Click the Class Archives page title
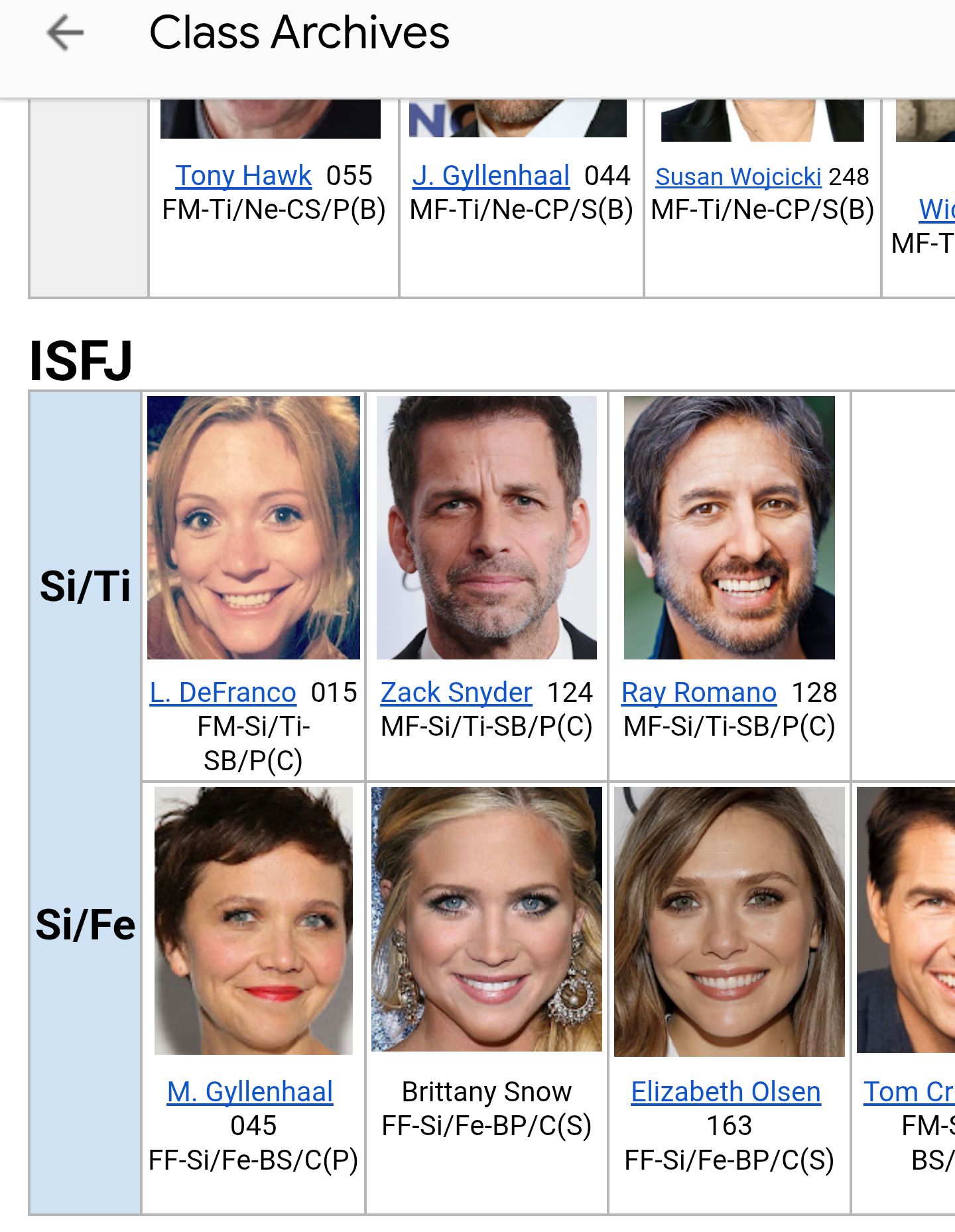The image size is (955, 1232). [x=299, y=33]
